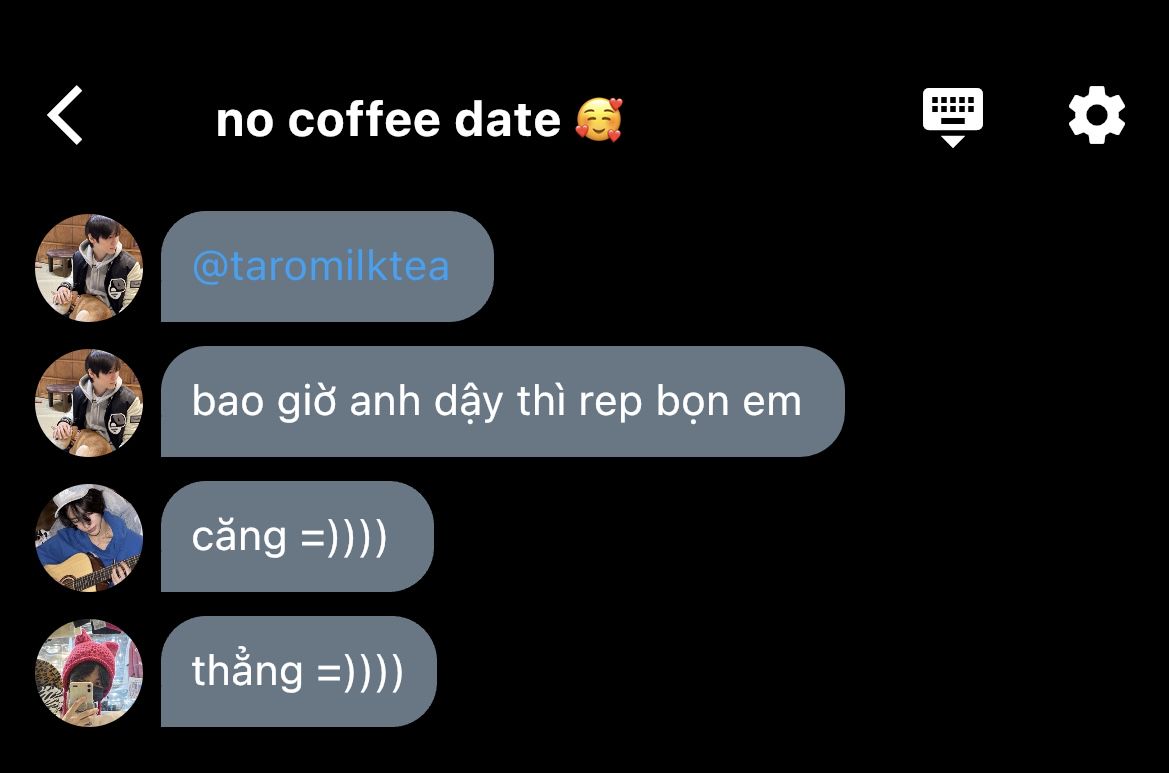Tap the word "anh" in the long message
The height and width of the screenshot is (773, 1169).
(x=385, y=402)
